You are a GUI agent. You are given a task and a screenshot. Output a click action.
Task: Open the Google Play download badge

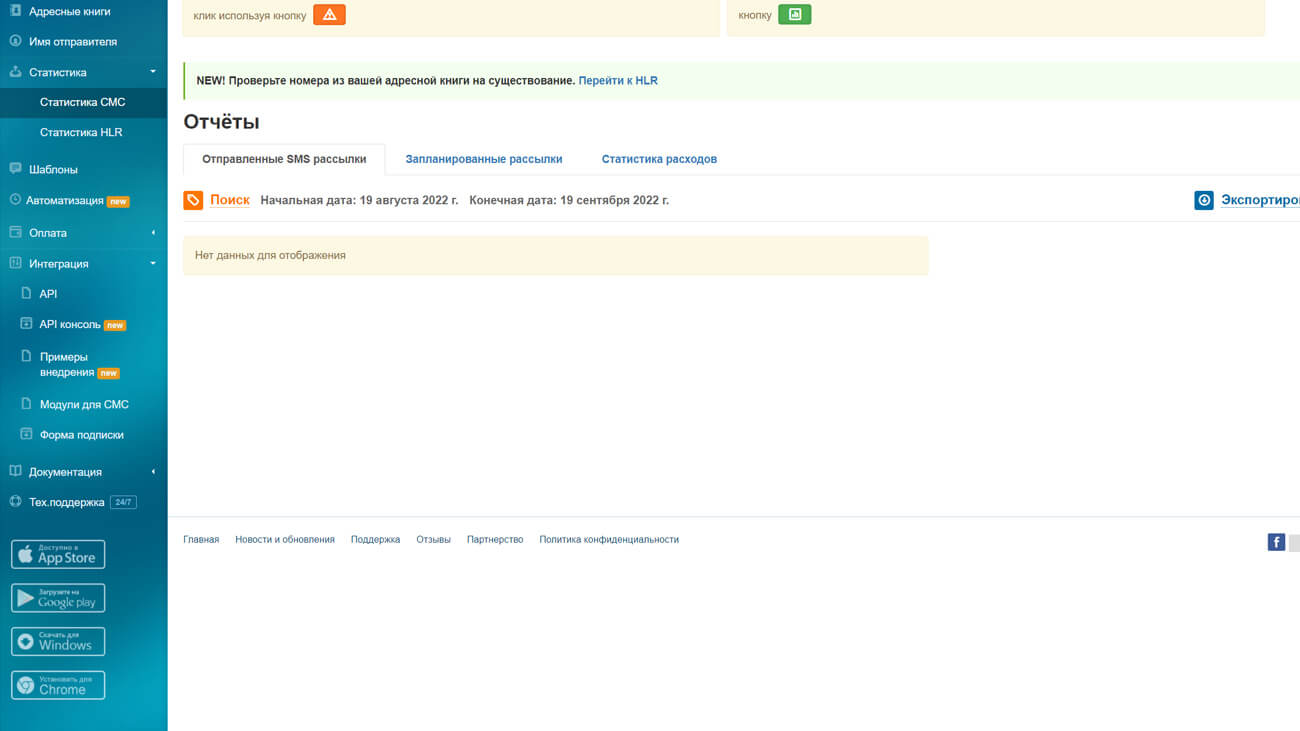[x=58, y=598]
